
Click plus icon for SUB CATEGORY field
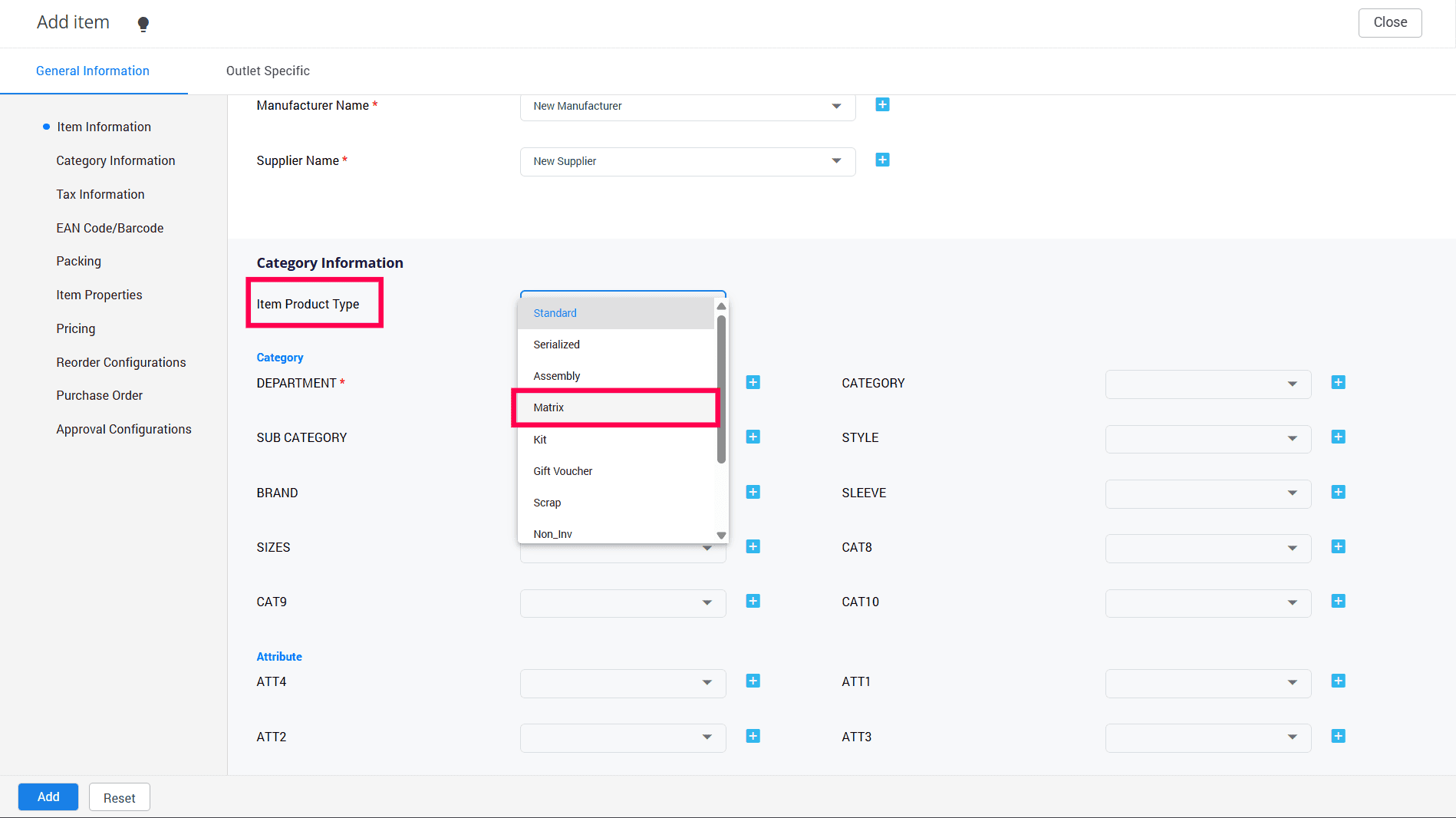tap(753, 437)
